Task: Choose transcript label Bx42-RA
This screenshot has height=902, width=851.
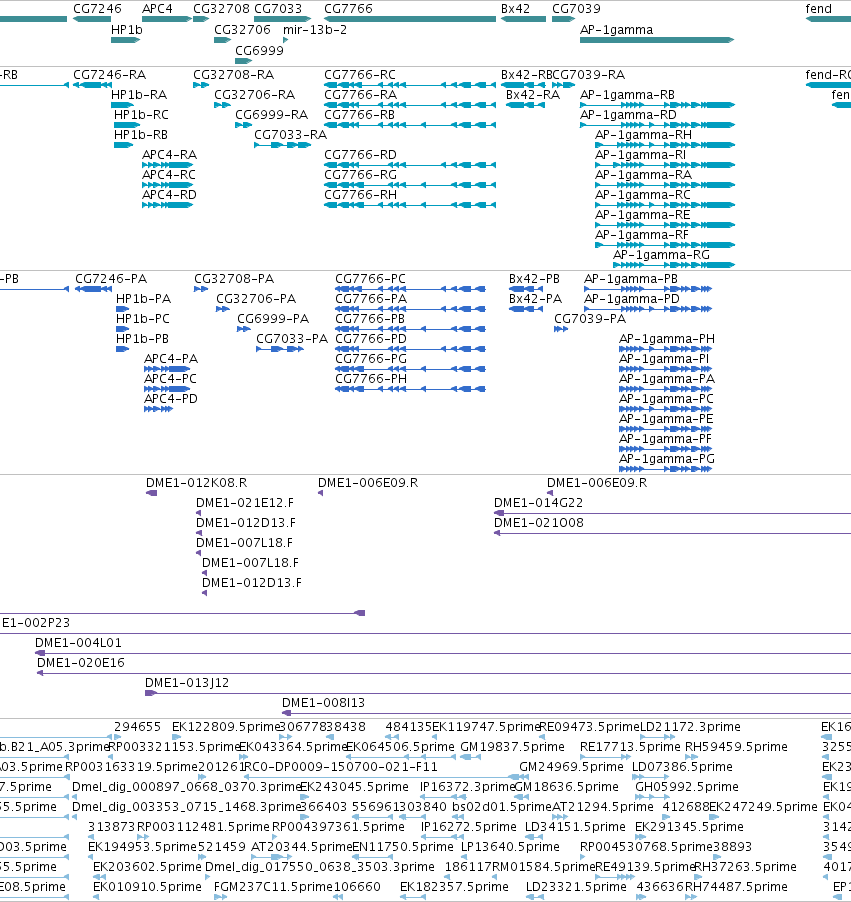Action: point(533,94)
